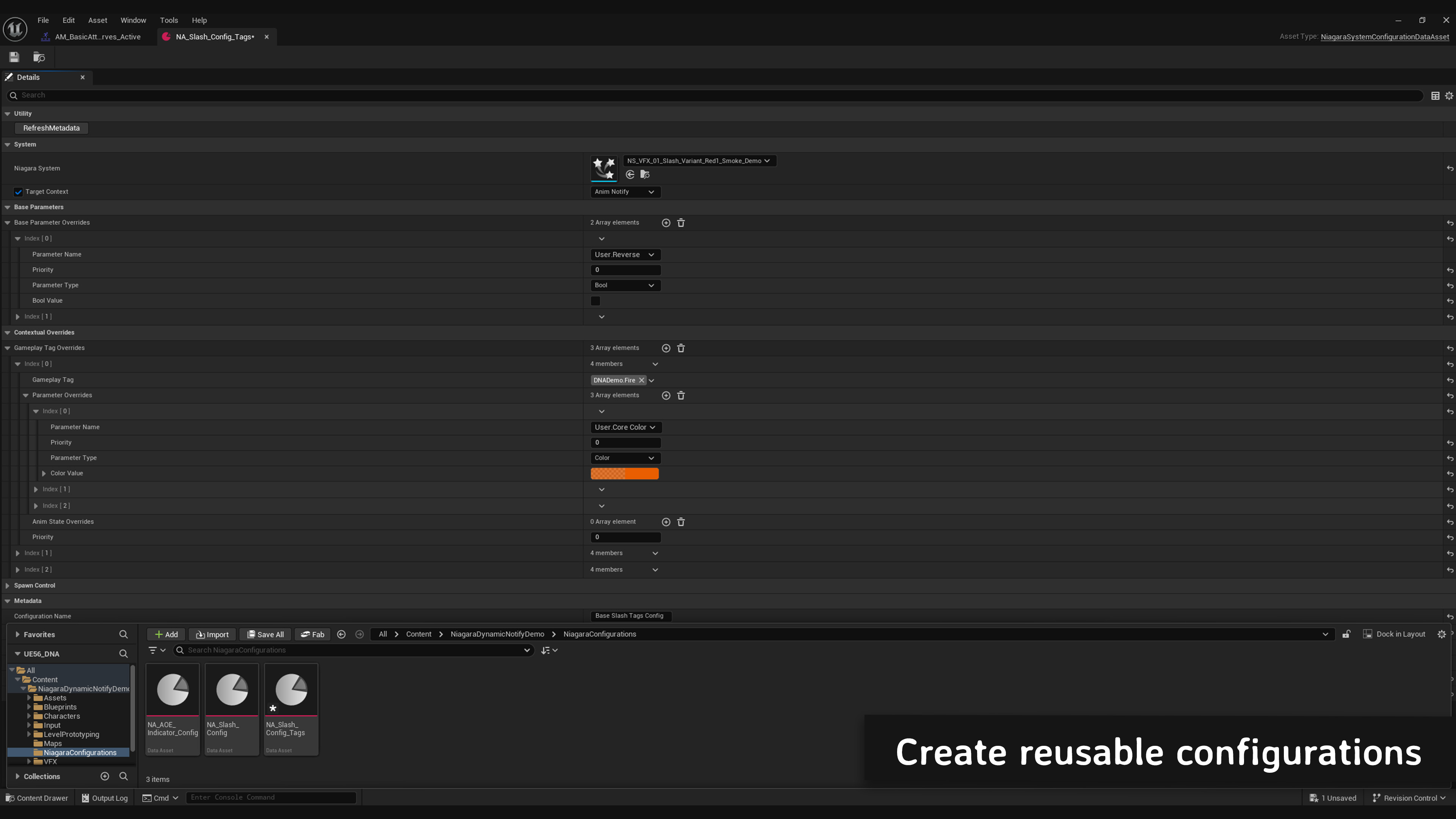
Task: Open the Anim Notify dropdown
Action: (625, 191)
